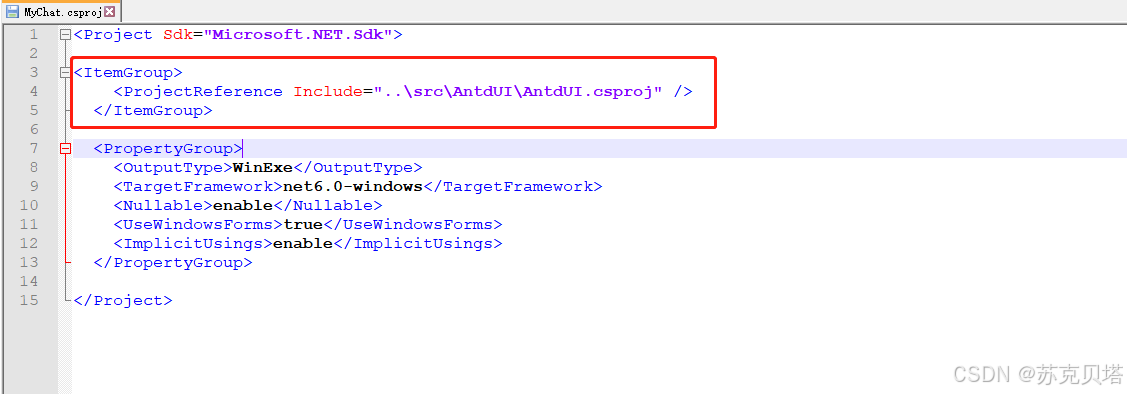The image size is (1127, 394).
Task: Click the ProjectReference tag name
Action: pyautogui.click(x=203, y=91)
